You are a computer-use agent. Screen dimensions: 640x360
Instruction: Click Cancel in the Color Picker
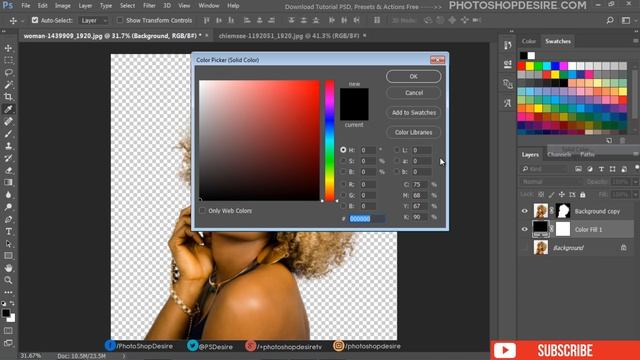(x=413, y=93)
